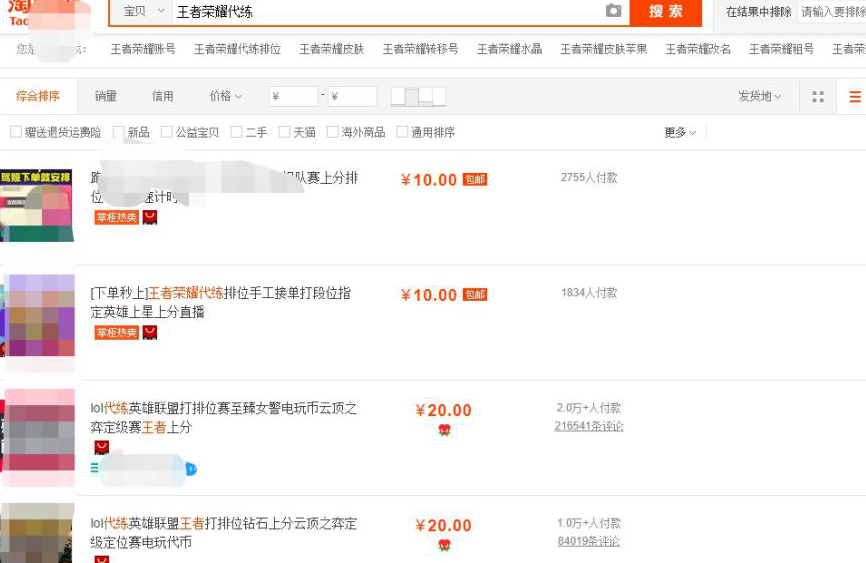Open first listing thumbnail with 驾照下单就安排 banner
Viewport: 866px width, 563px height.
coord(36,205)
